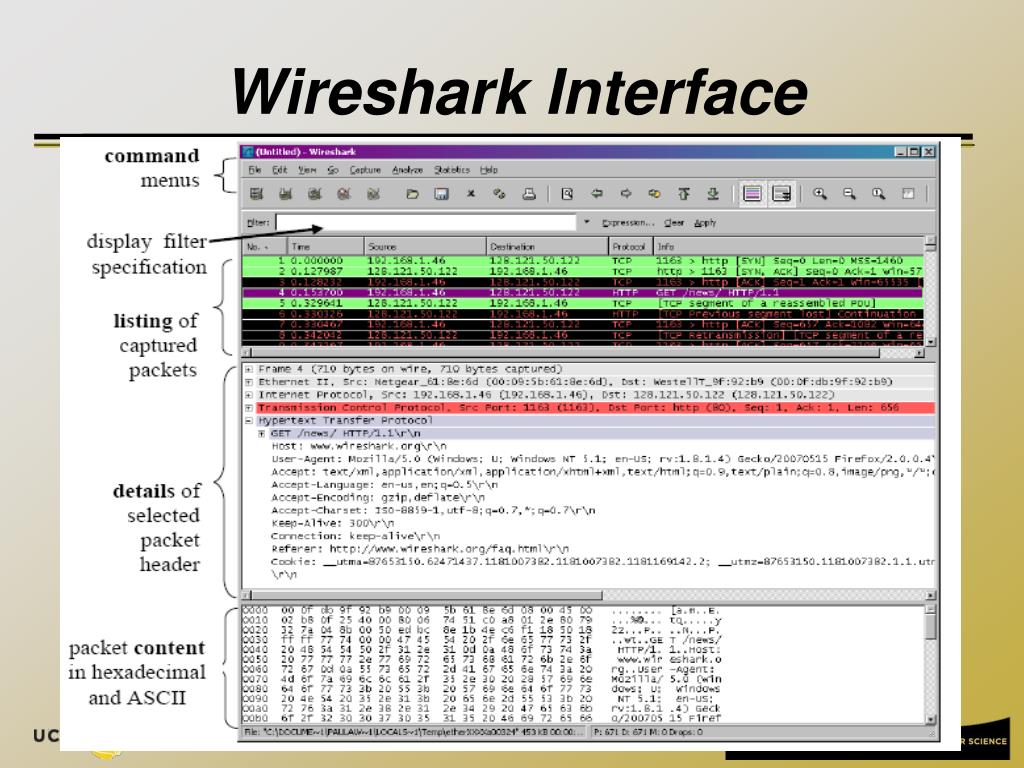Click the Clear filter button
Image resolution: width=1024 pixels, height=768 pixels.
[x=674, y=223]
